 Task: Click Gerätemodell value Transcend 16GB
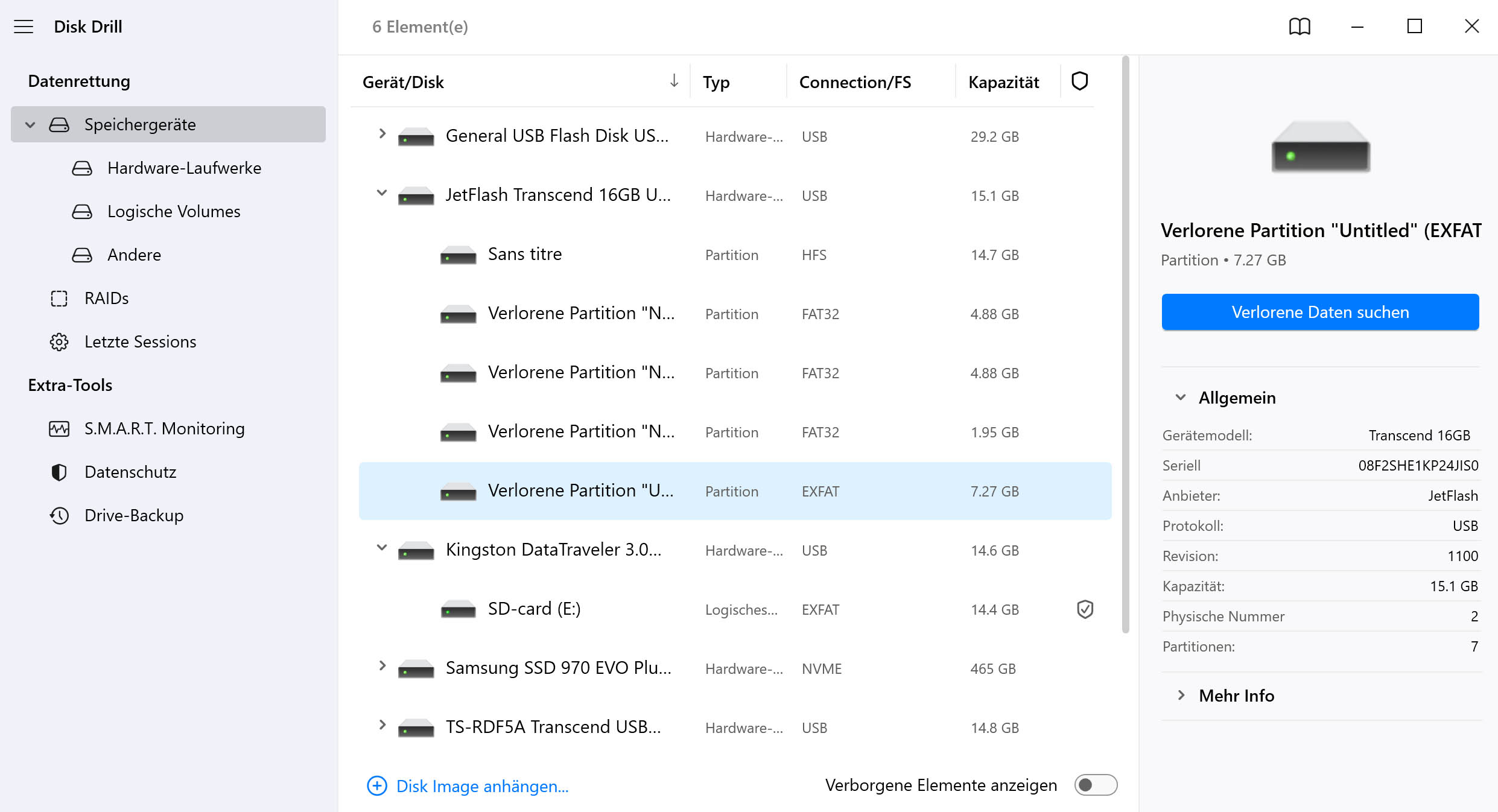[x=1419, y=436]
